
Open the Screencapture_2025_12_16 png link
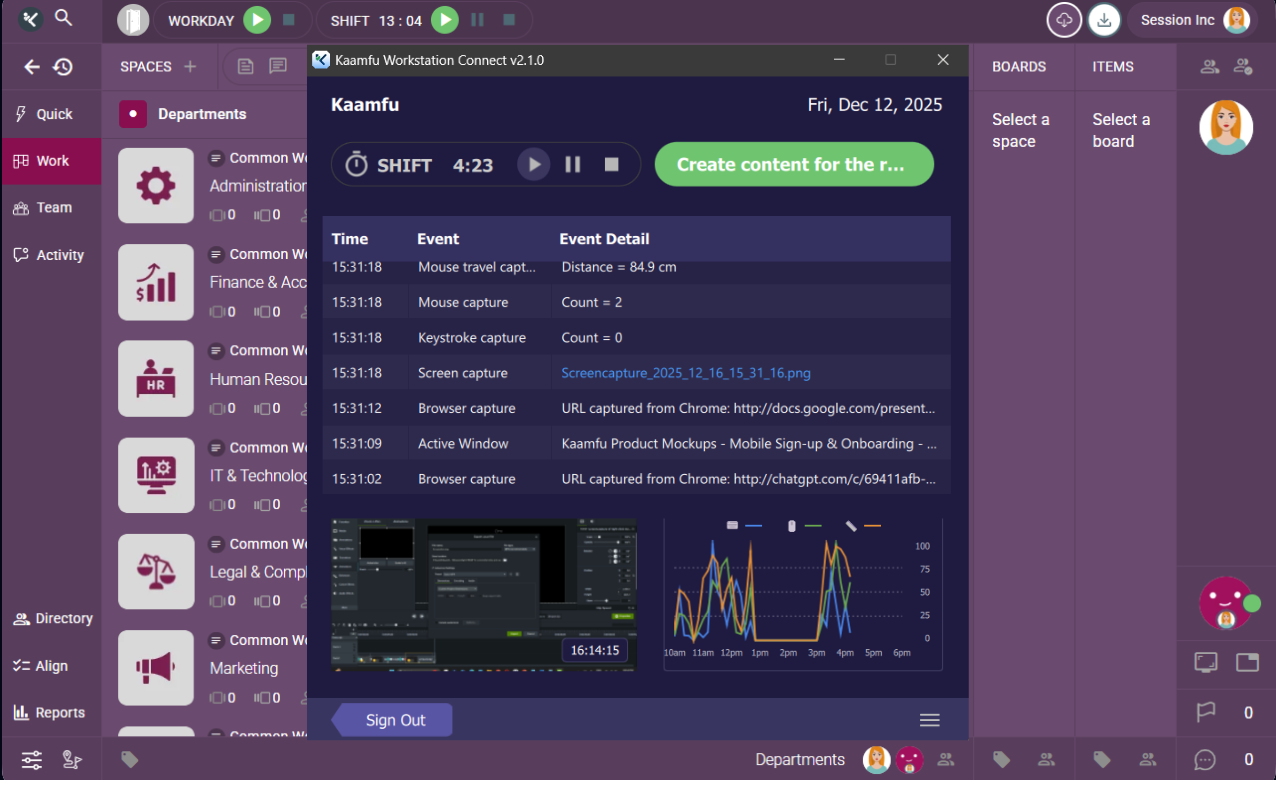[x=686, y=373]
